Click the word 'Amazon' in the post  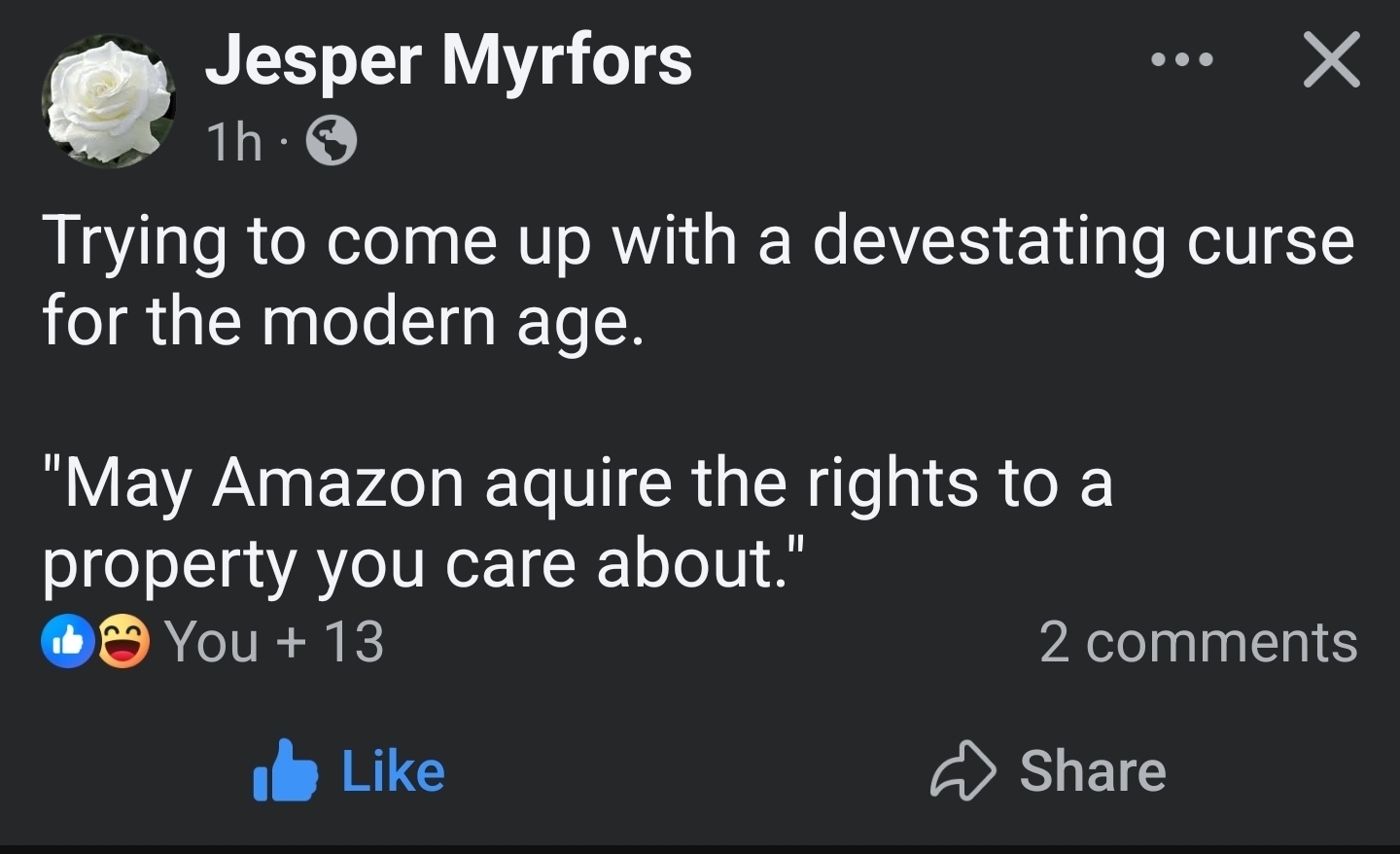pyautogui.click(x=338, y=482)
